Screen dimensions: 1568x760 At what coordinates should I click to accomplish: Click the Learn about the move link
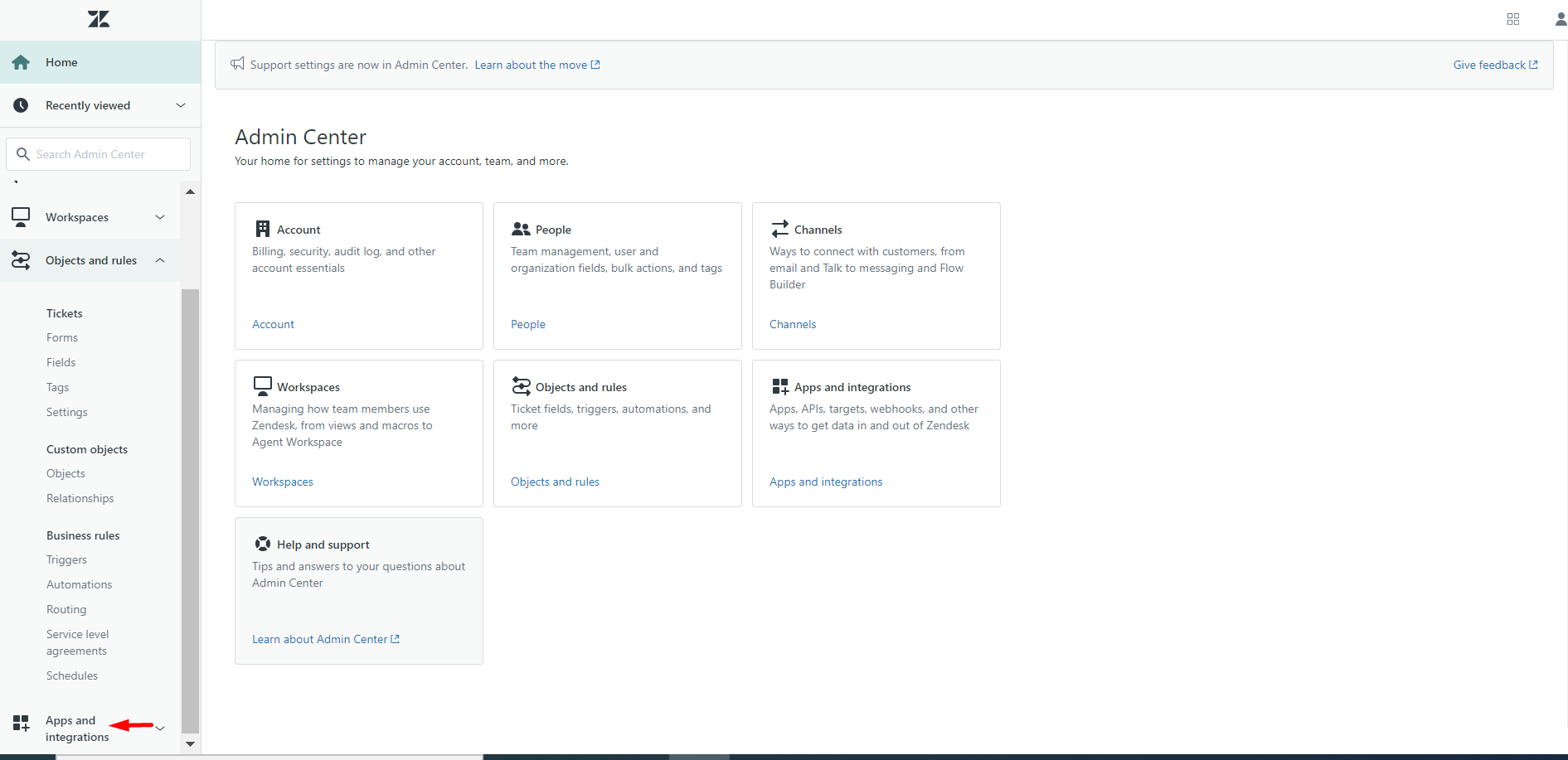[537, 65]
